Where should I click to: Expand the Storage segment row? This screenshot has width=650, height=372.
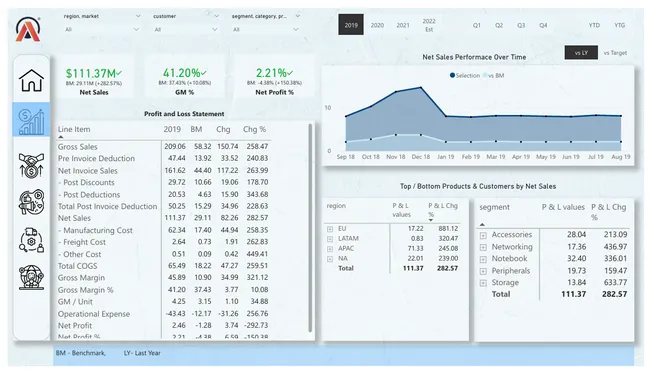coord(483,283)
